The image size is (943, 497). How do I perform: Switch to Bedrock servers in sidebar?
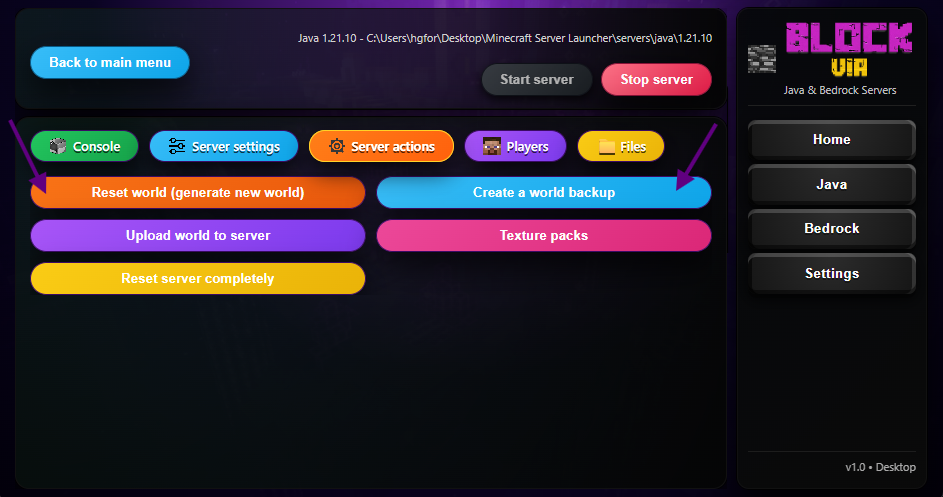point(831,229)
